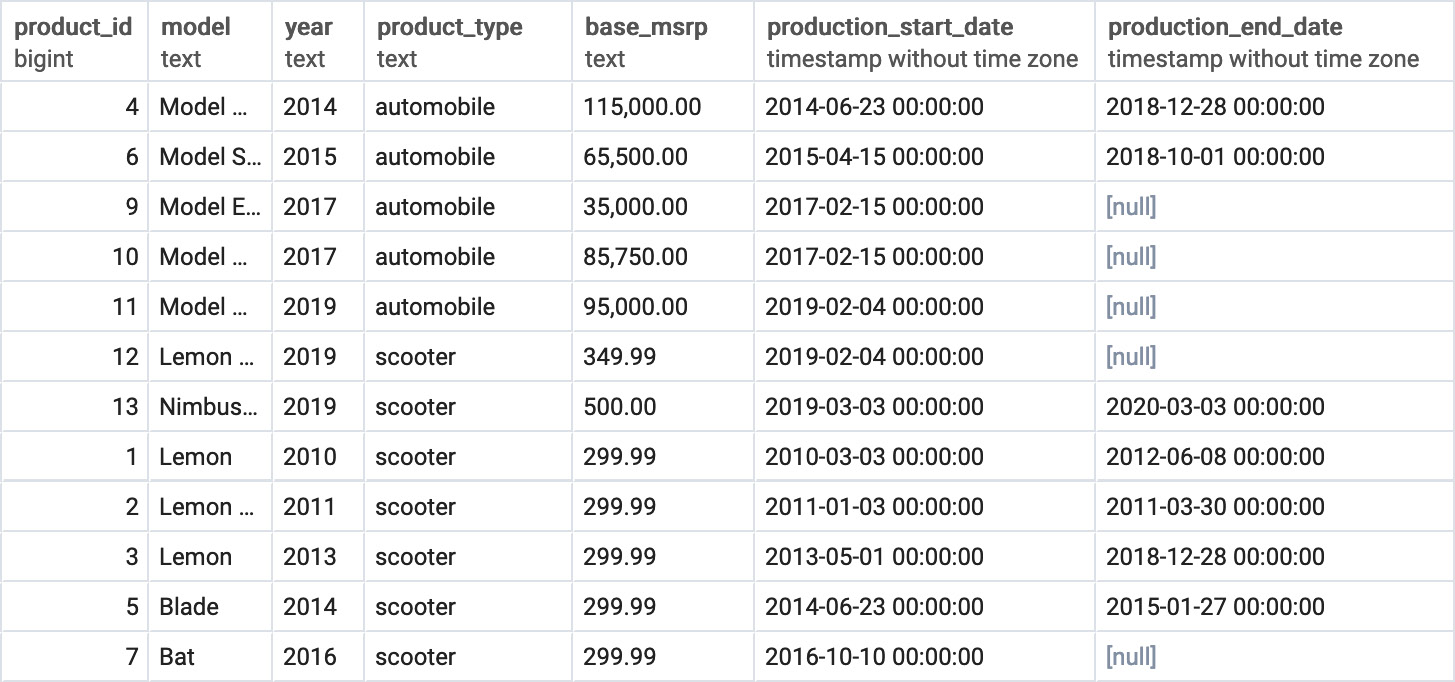This screenshot has width=1455, height=682.
Task: Click base_msrp cell 65,500.00
Action: [x=663, y=156]
